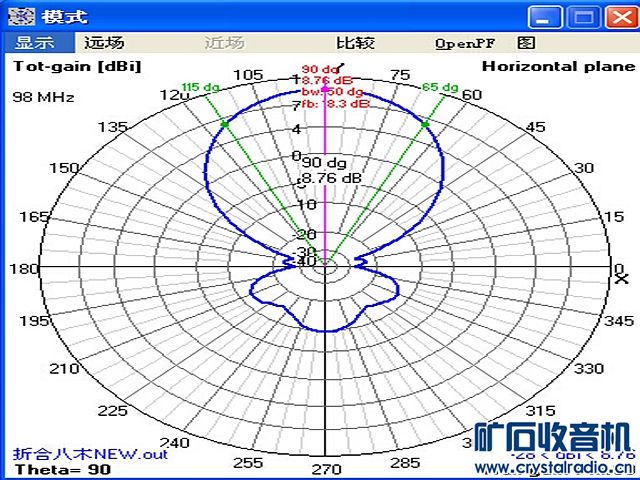Viewport: 640px width, 480px height.
Task: Click the -20 dB ring label
Action: [x=305, y=234]
